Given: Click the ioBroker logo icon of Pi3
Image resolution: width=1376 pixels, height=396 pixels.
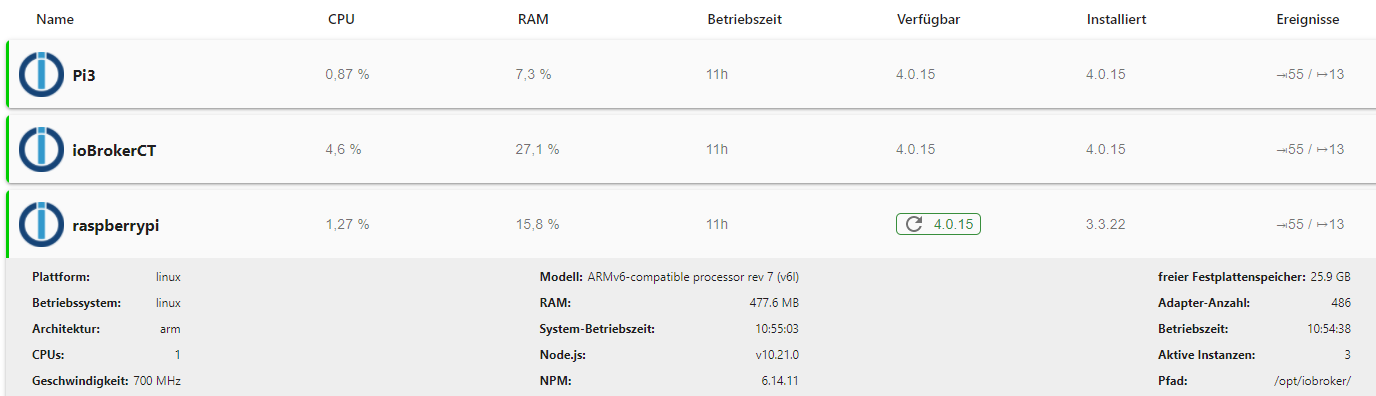Looking at the screenshot, I should click(x=41, y=74).
